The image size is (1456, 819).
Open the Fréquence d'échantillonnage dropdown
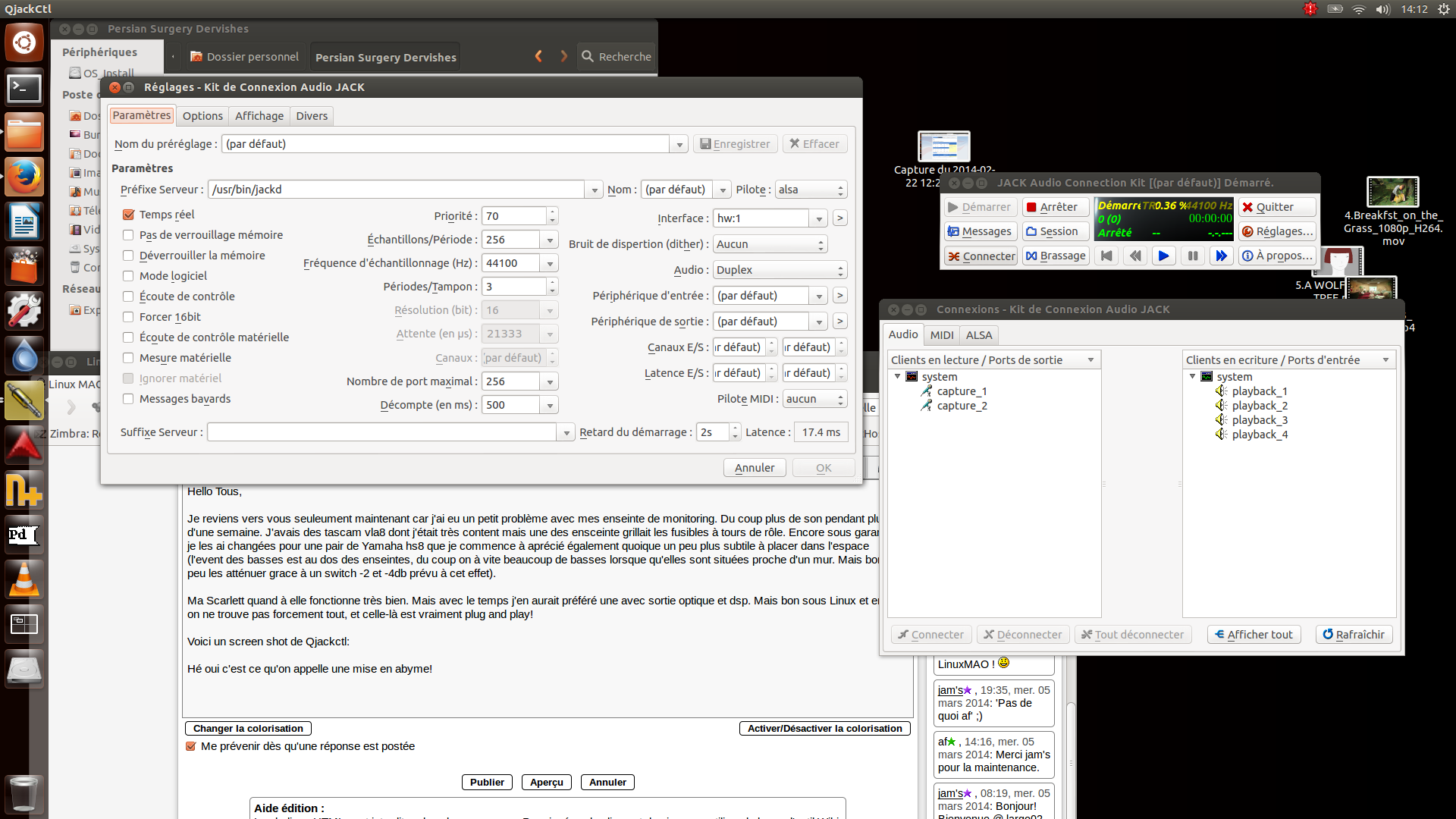(x=550, y=263)
